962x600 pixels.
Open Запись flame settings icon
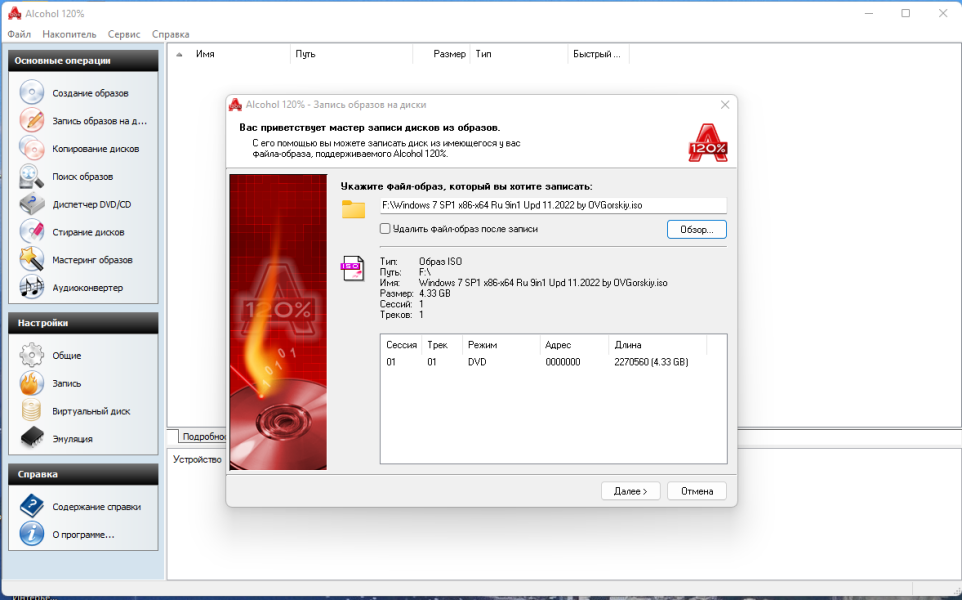coord(31,383)
